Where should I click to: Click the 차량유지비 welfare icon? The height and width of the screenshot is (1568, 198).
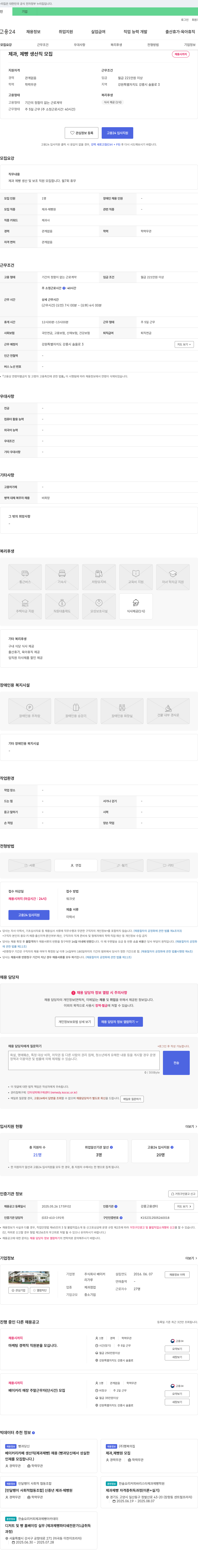click(99, 577)
